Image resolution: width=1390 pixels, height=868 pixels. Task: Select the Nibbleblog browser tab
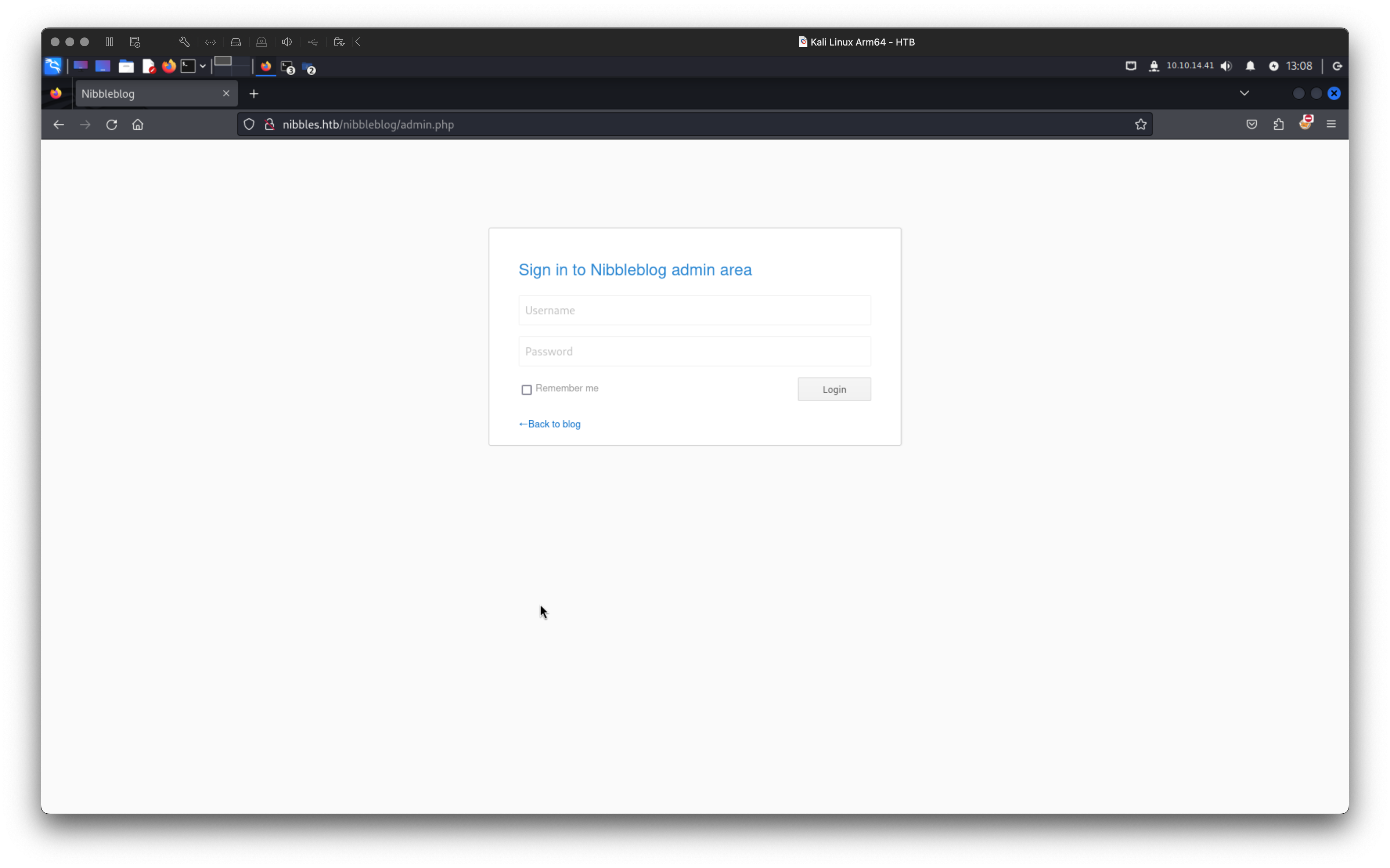149,94
